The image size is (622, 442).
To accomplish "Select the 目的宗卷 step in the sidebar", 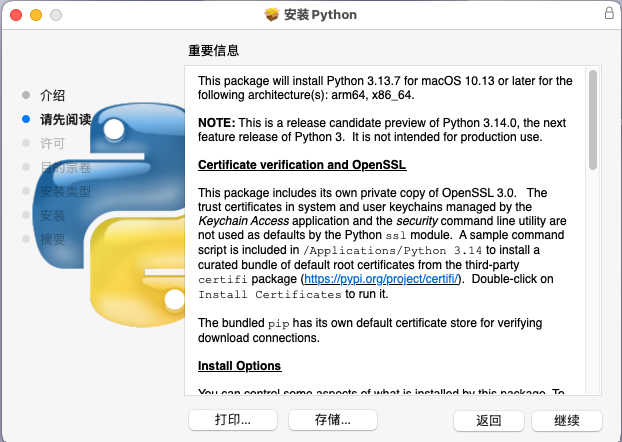I will point(65,167).
